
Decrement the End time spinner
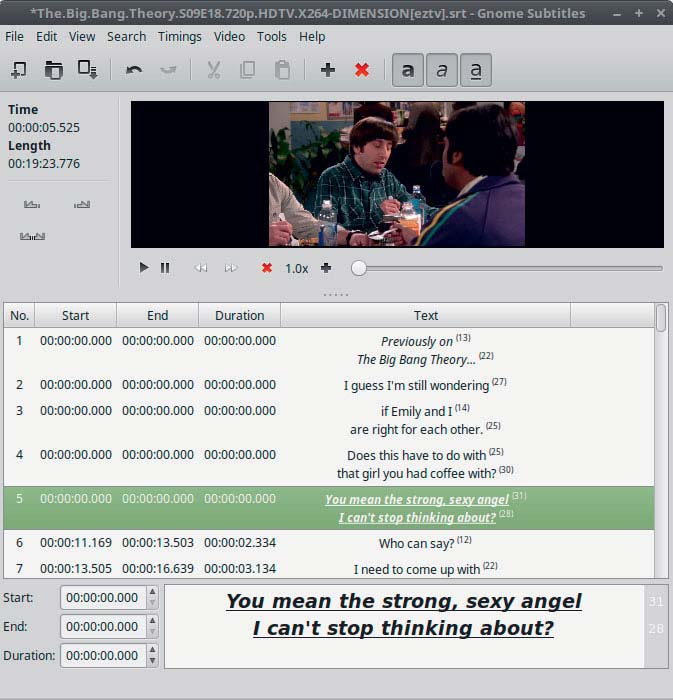pos(153,633)
